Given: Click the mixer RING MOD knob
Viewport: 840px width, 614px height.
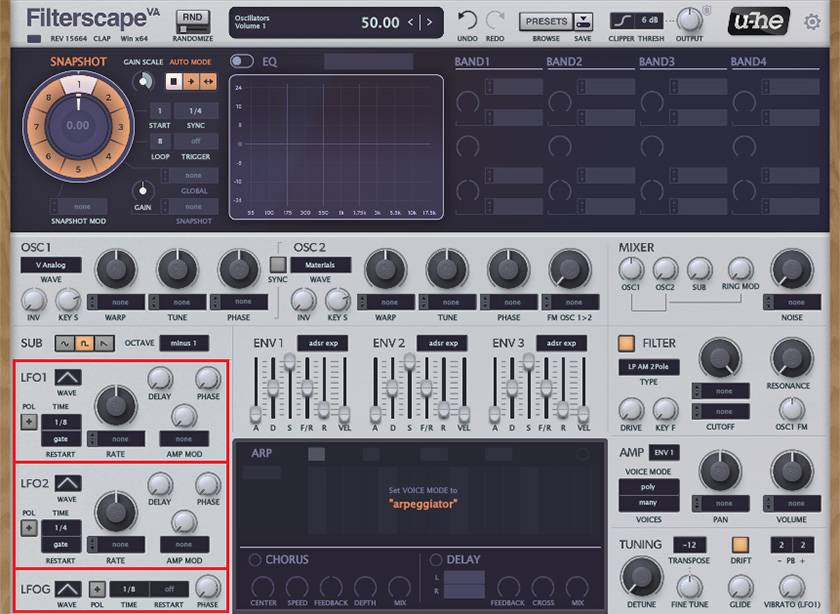Looking at the screenshot, I should click(x=740, y=269).
